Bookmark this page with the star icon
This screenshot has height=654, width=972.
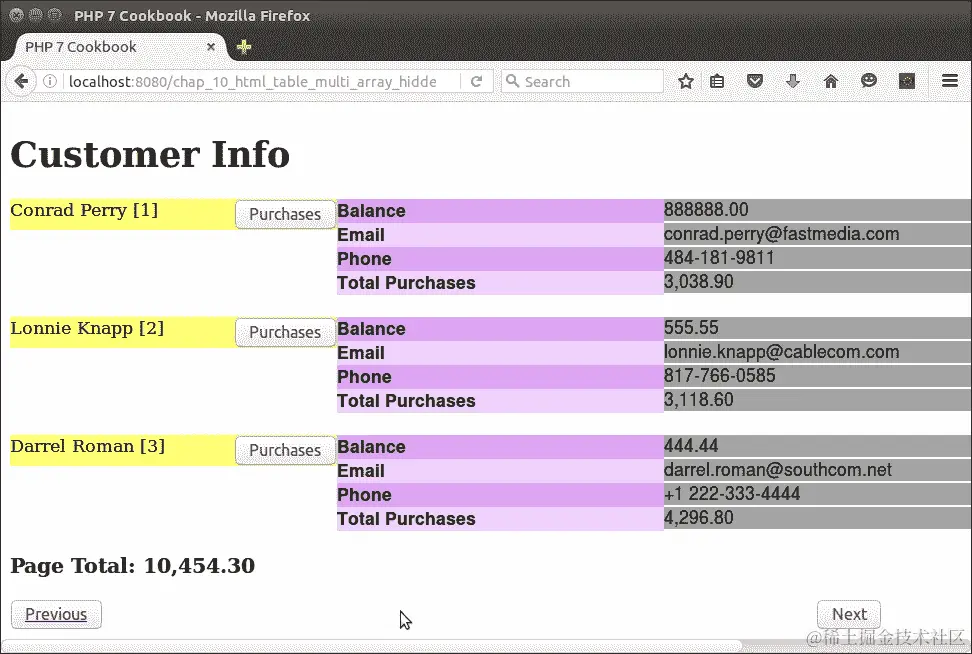click(685, 81)
